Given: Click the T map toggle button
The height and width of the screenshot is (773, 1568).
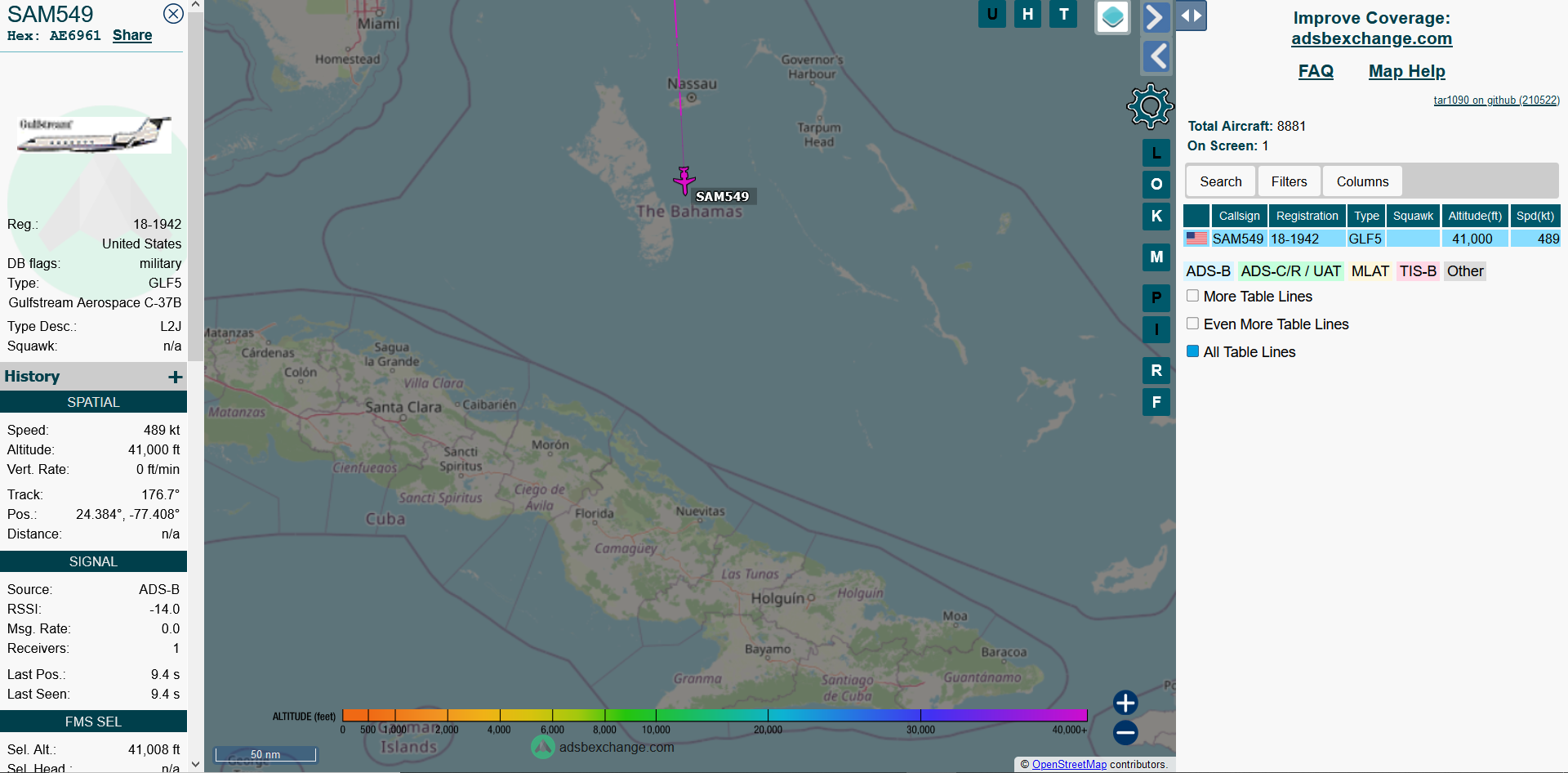Looking at the screenshot, I should coord(1063,14).
